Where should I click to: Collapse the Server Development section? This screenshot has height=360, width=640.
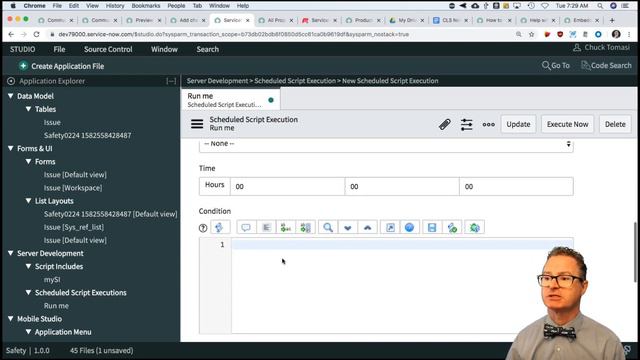coord(11,253)
